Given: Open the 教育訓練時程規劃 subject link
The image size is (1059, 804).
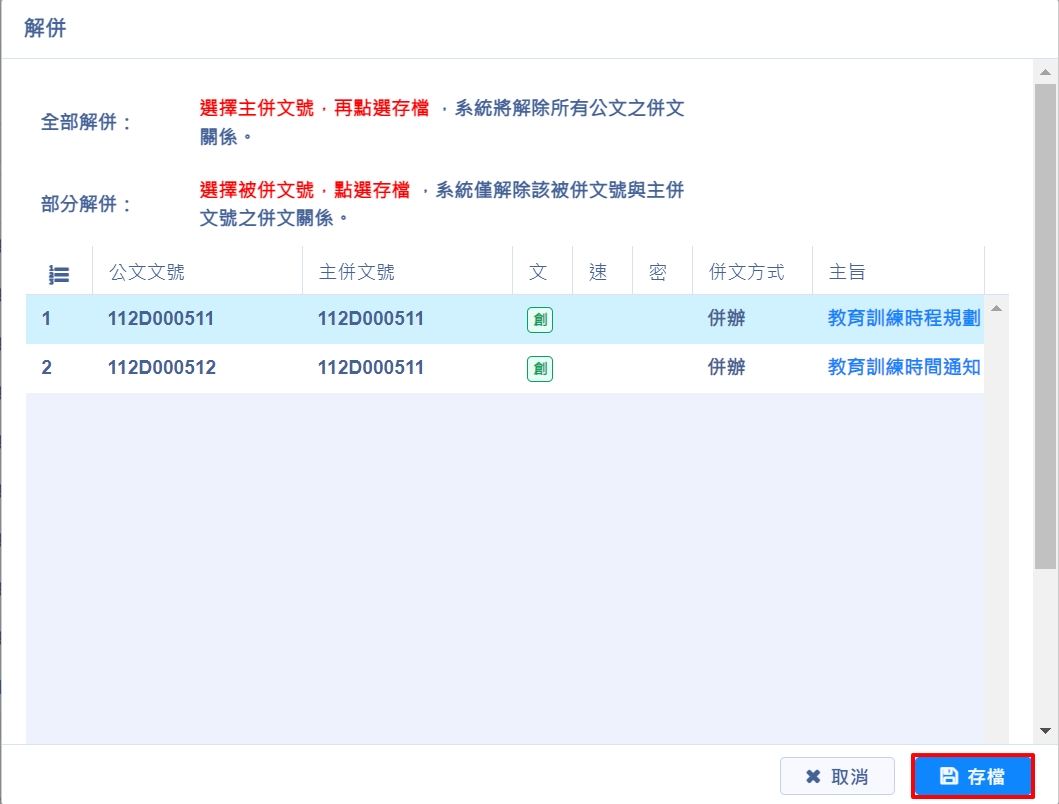Looking at the screenshot, I should 904,319.
